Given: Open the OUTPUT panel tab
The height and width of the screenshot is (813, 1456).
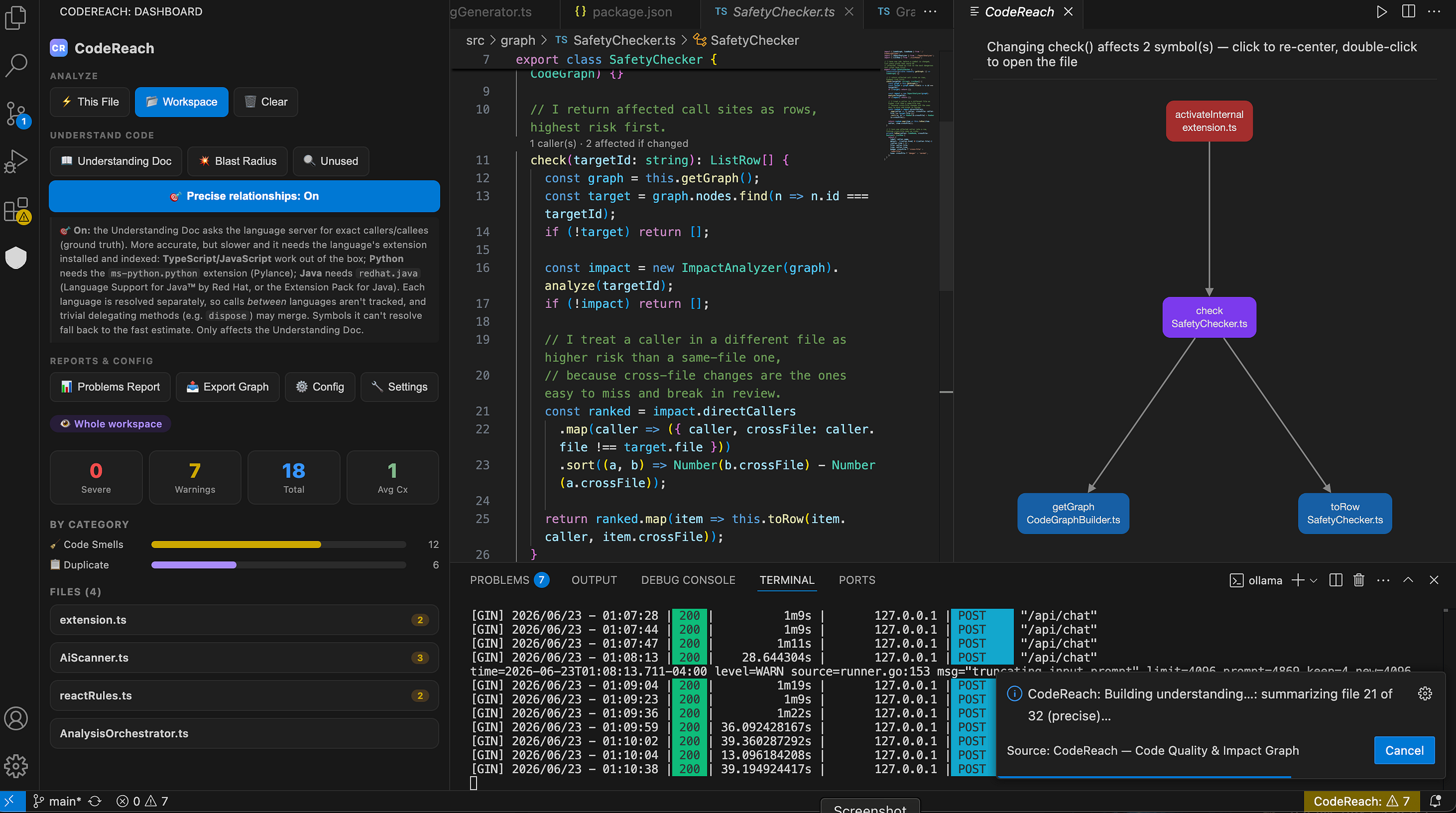Looking at the screenshot, I should (594, 580).
